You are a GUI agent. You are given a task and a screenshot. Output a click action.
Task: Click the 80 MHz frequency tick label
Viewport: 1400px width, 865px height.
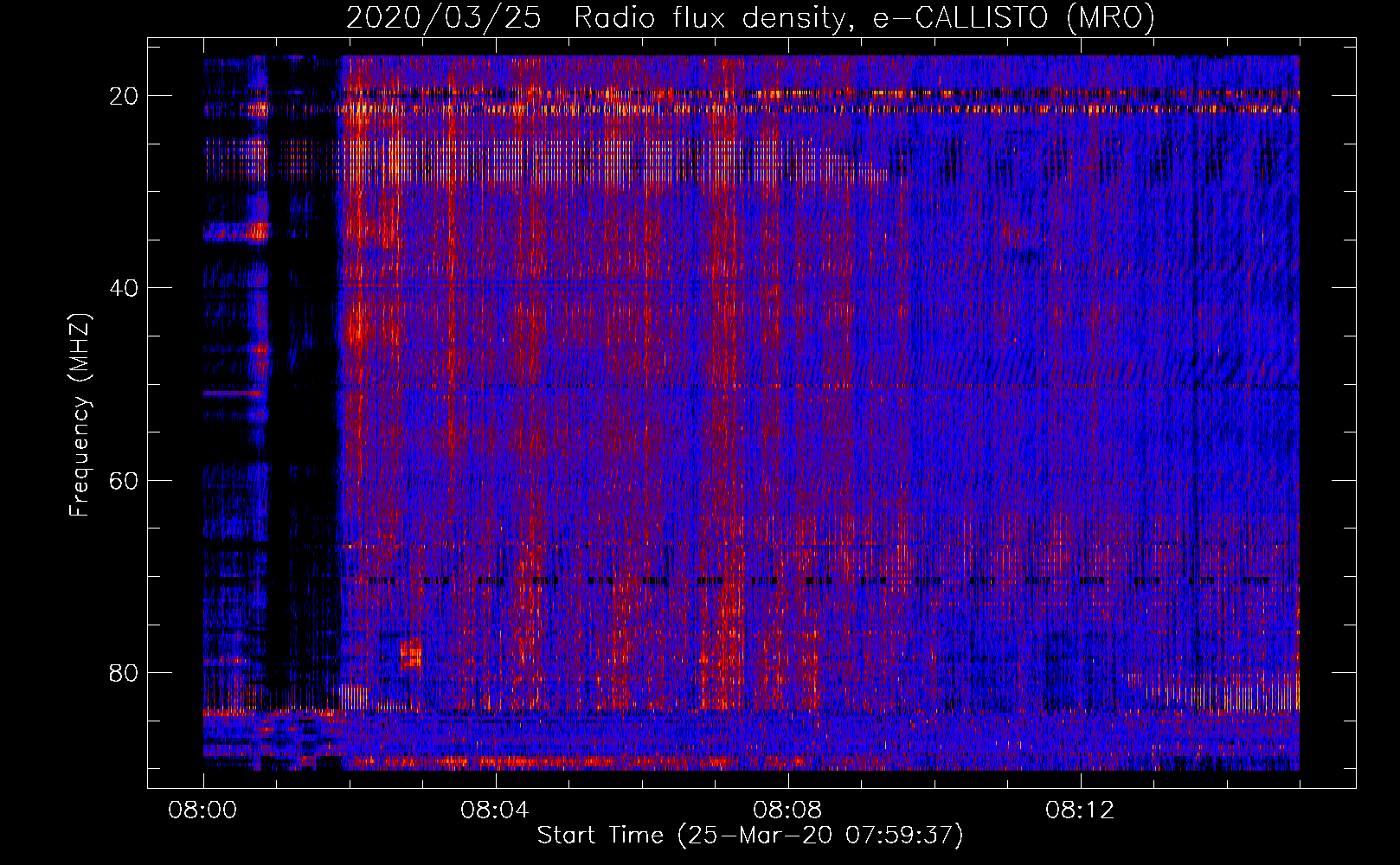point(125,672)
